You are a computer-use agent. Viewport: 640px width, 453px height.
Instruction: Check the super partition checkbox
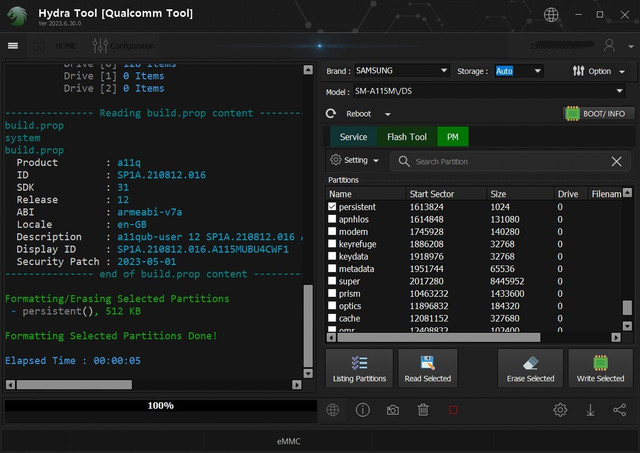point(332,281)
